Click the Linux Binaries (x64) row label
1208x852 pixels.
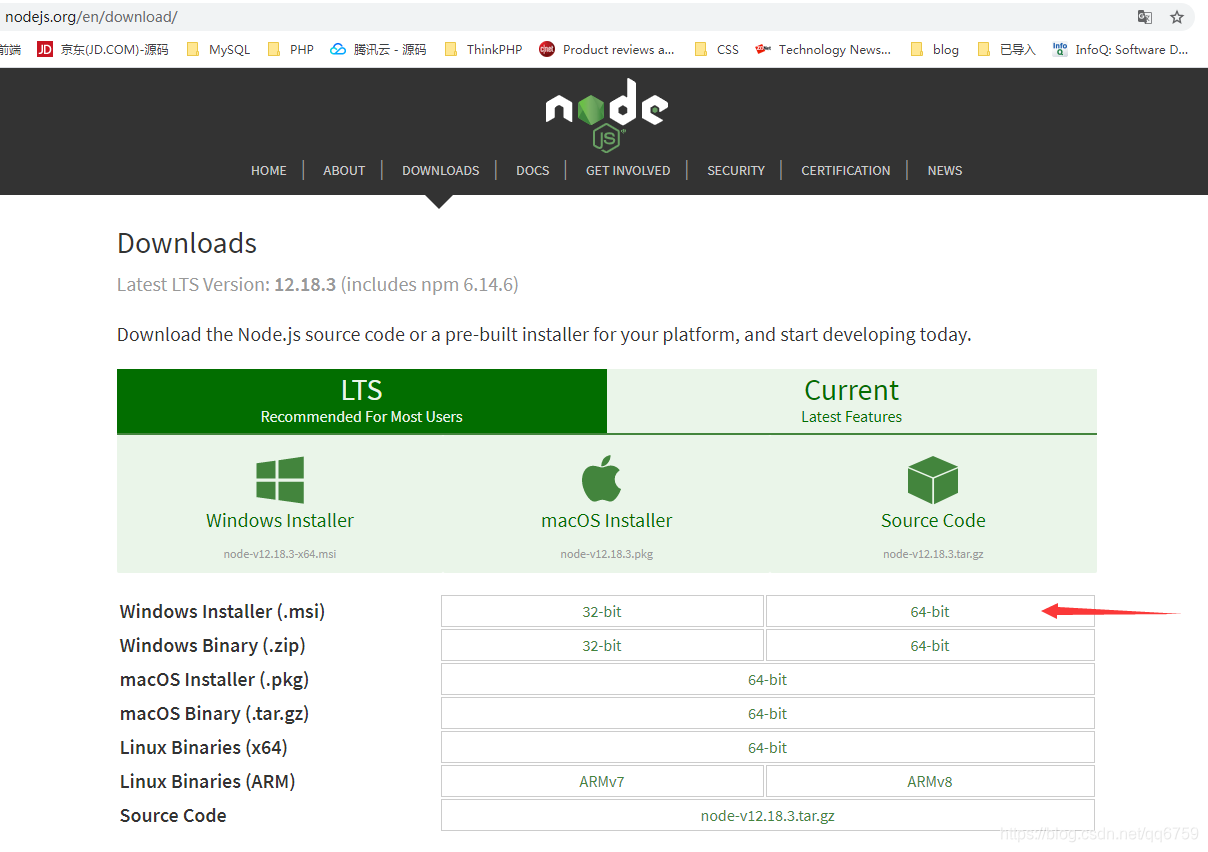click(x=203, y=748)
